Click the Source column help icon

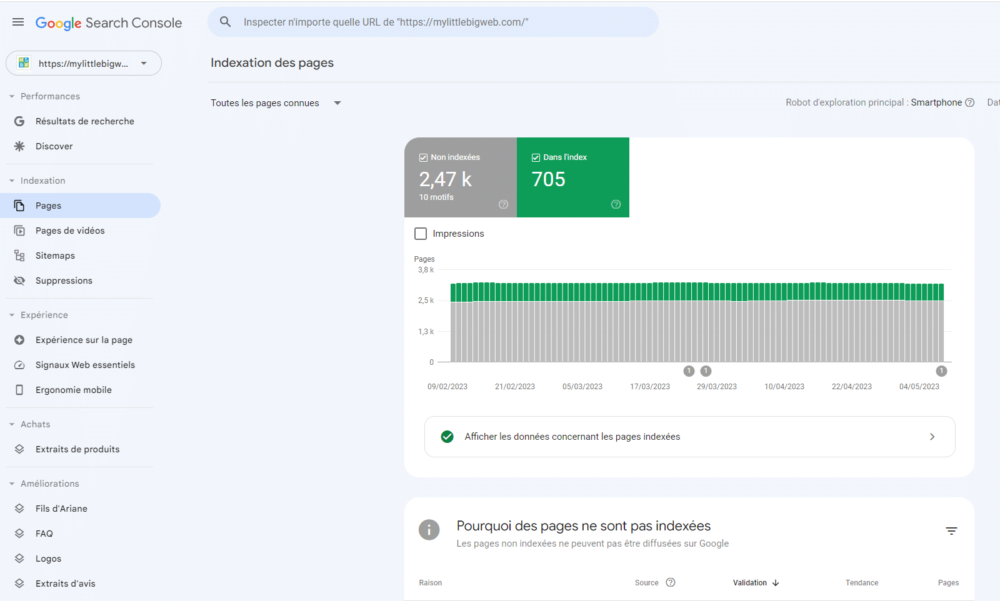(x=670, y=582)
